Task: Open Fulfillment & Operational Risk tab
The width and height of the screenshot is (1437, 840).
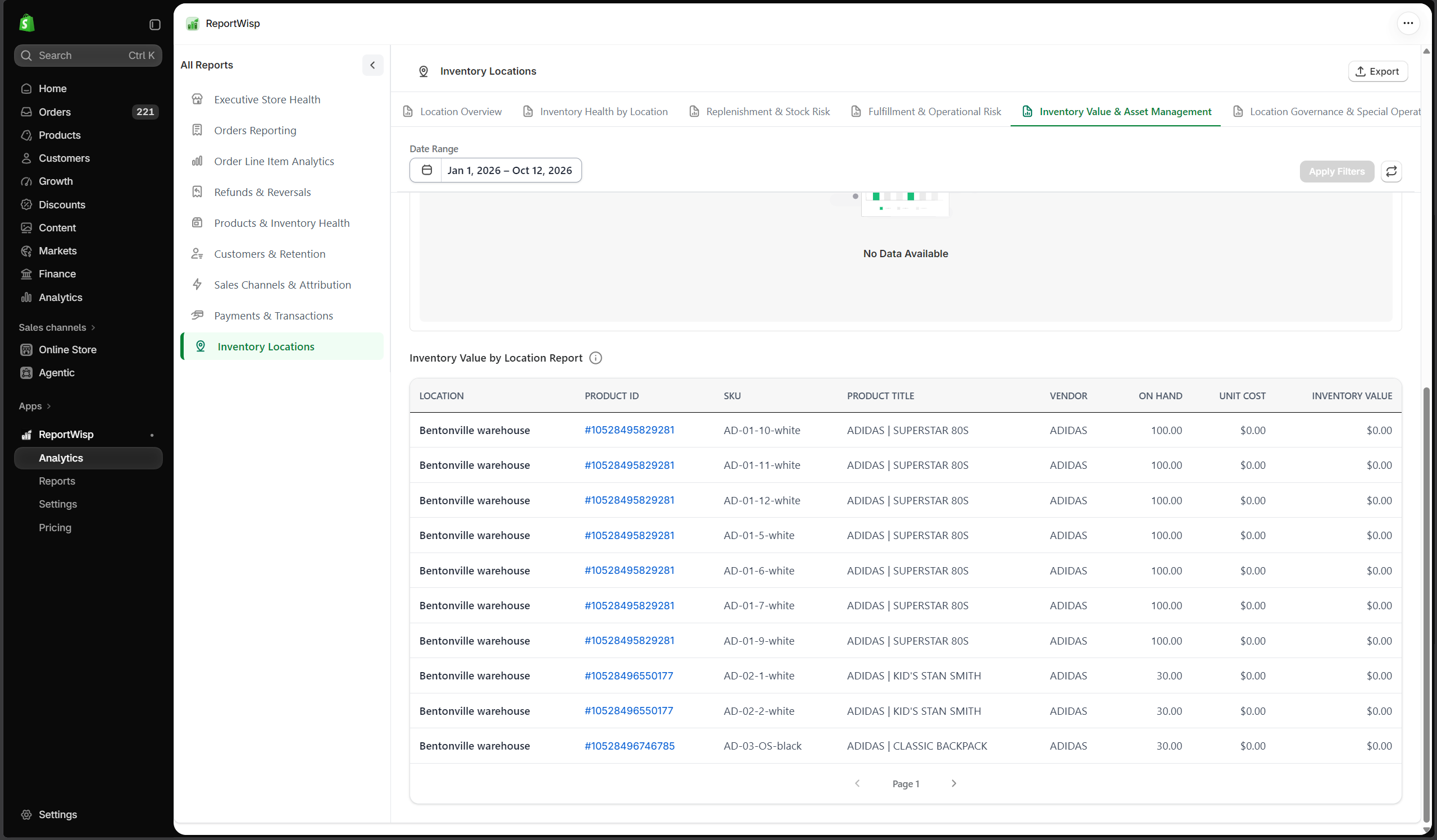Action: click(x=926, y=112)
